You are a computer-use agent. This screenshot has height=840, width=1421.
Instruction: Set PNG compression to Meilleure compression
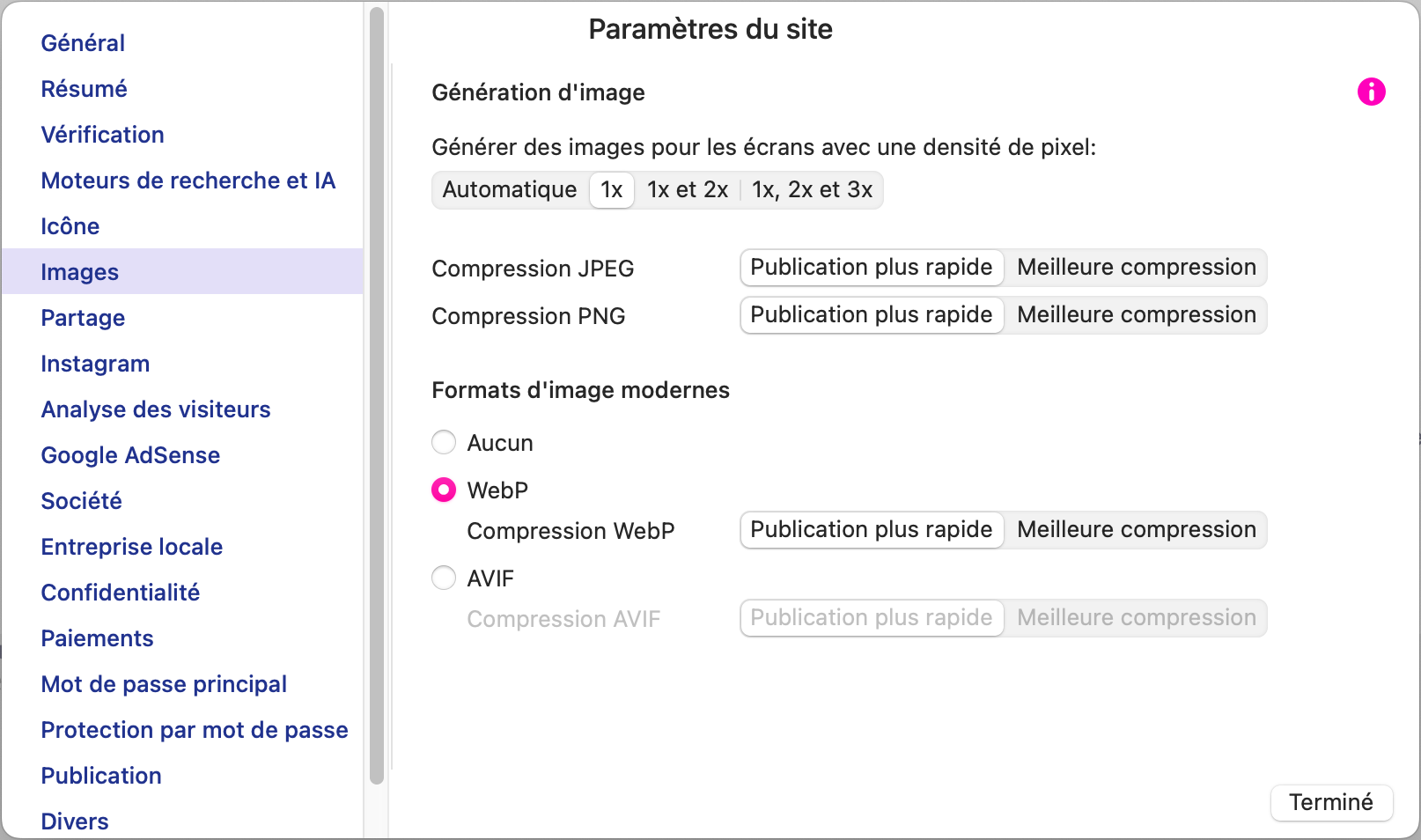(1136, 315)
